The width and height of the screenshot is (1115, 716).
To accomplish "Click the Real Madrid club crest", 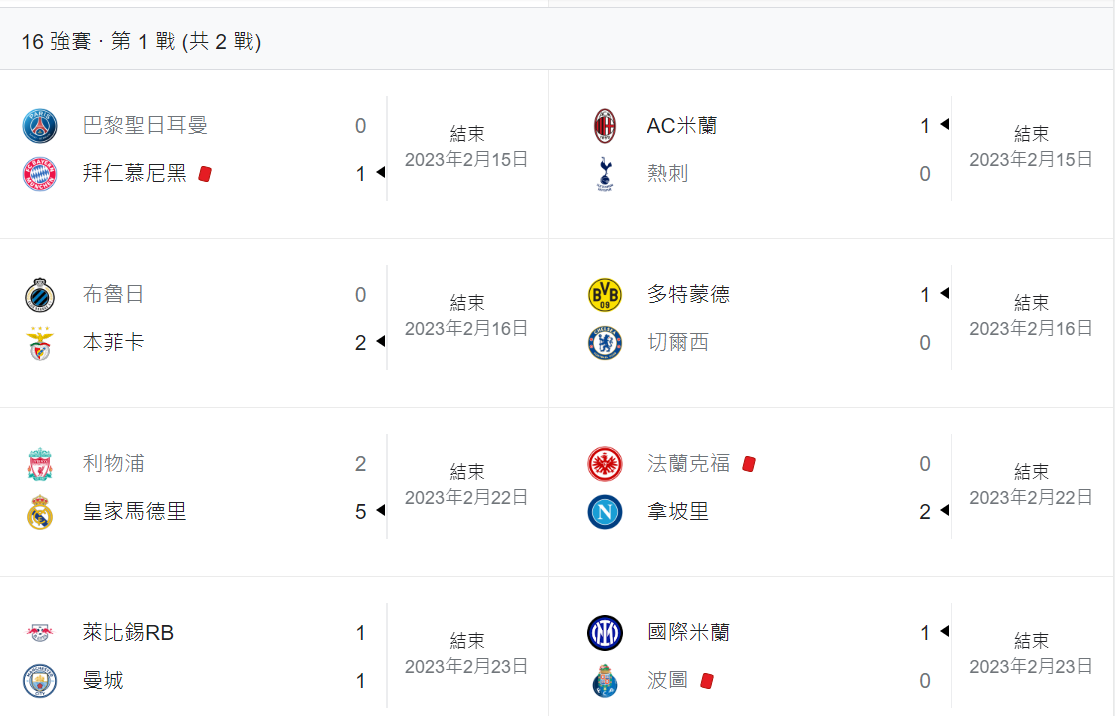I will click(40, 512).
